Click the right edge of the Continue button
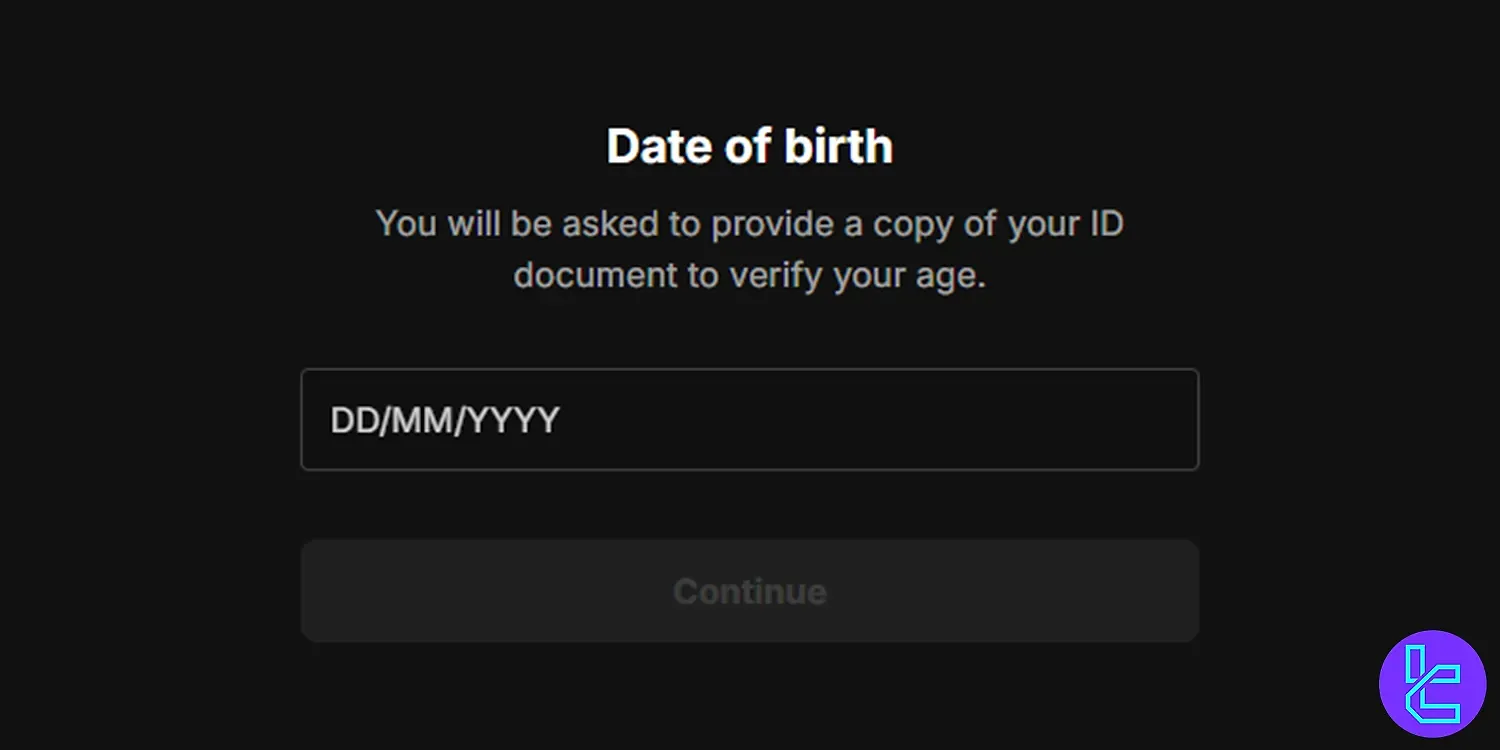The image size is (1500, 750). 1187,591
